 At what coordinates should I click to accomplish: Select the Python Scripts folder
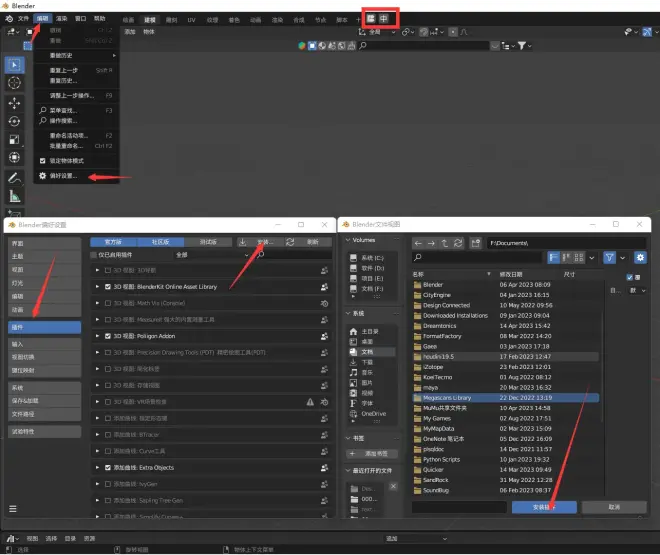pyautogui.click(x=506, y=459)
